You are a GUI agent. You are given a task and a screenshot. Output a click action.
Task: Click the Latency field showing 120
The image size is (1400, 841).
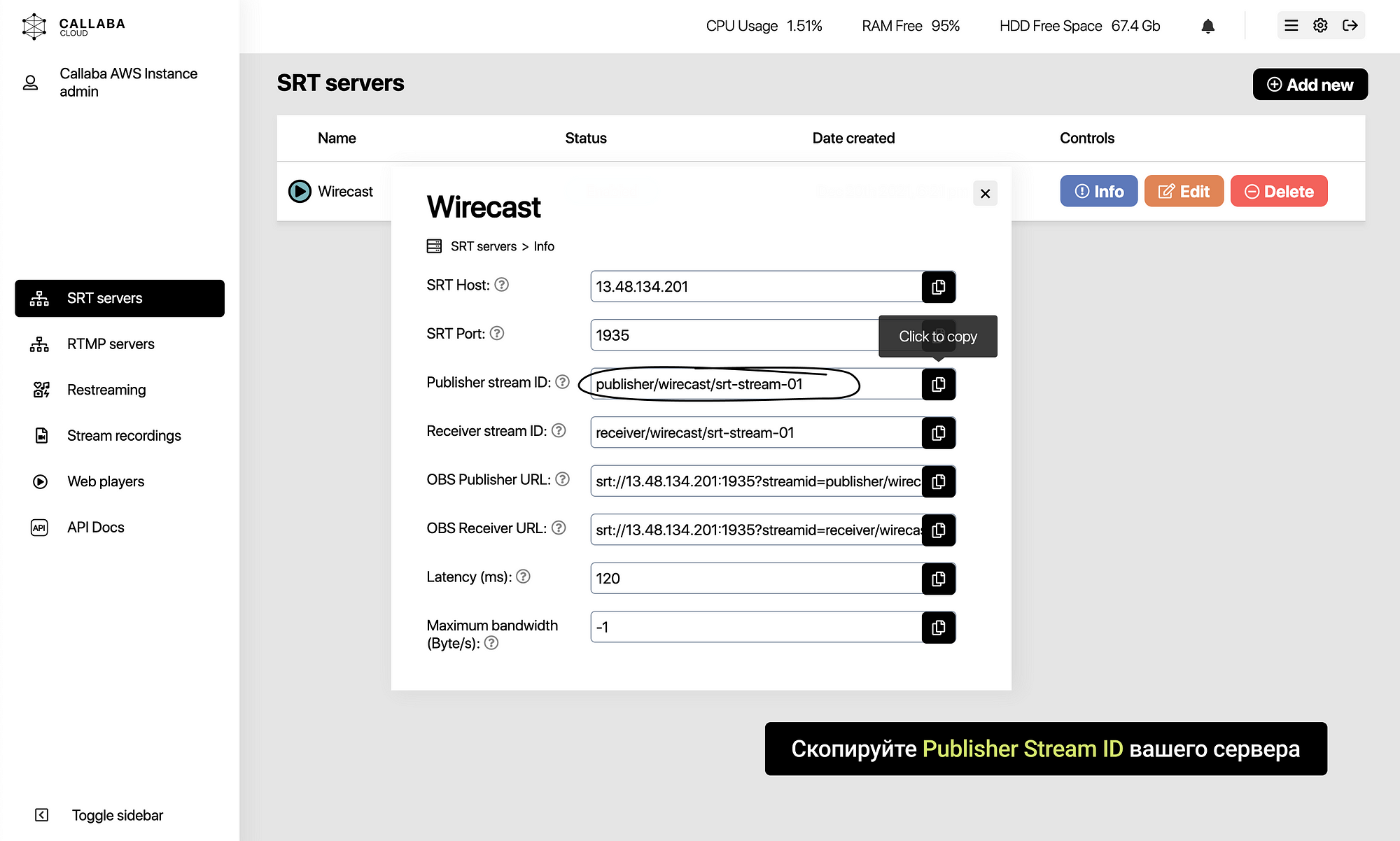coord(756,579)
